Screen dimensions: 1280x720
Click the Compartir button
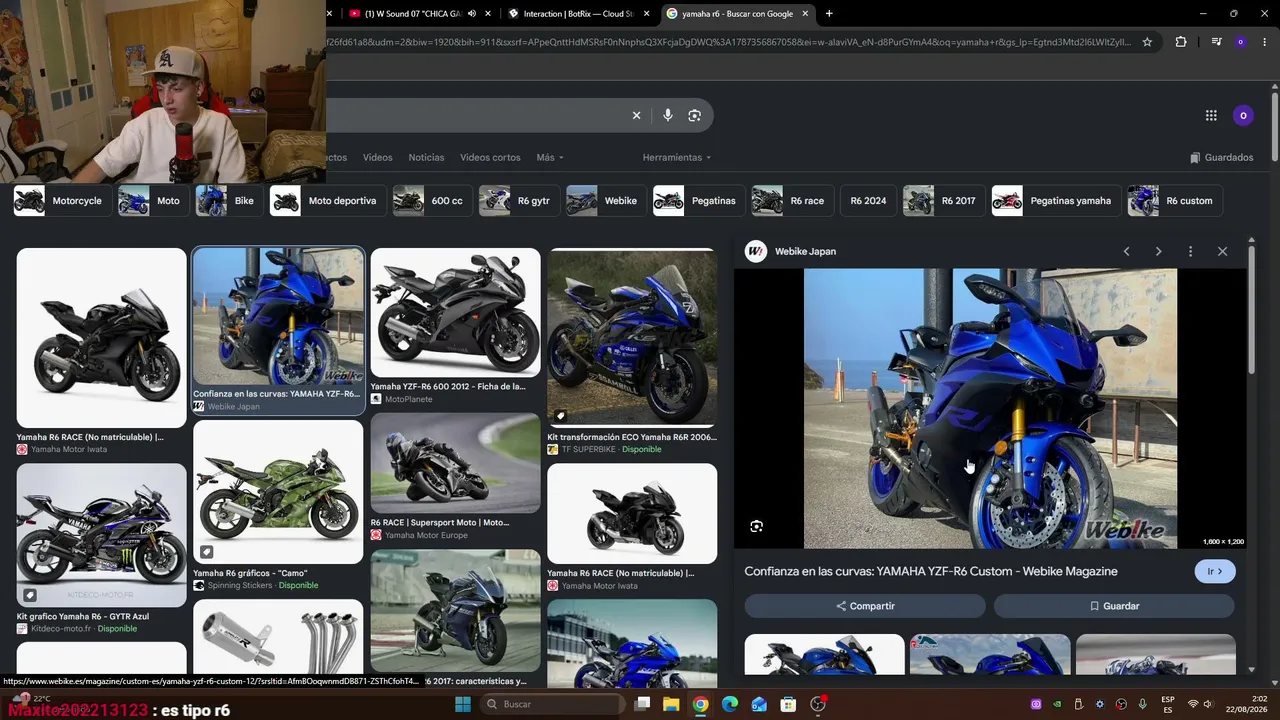pos(865,606)
